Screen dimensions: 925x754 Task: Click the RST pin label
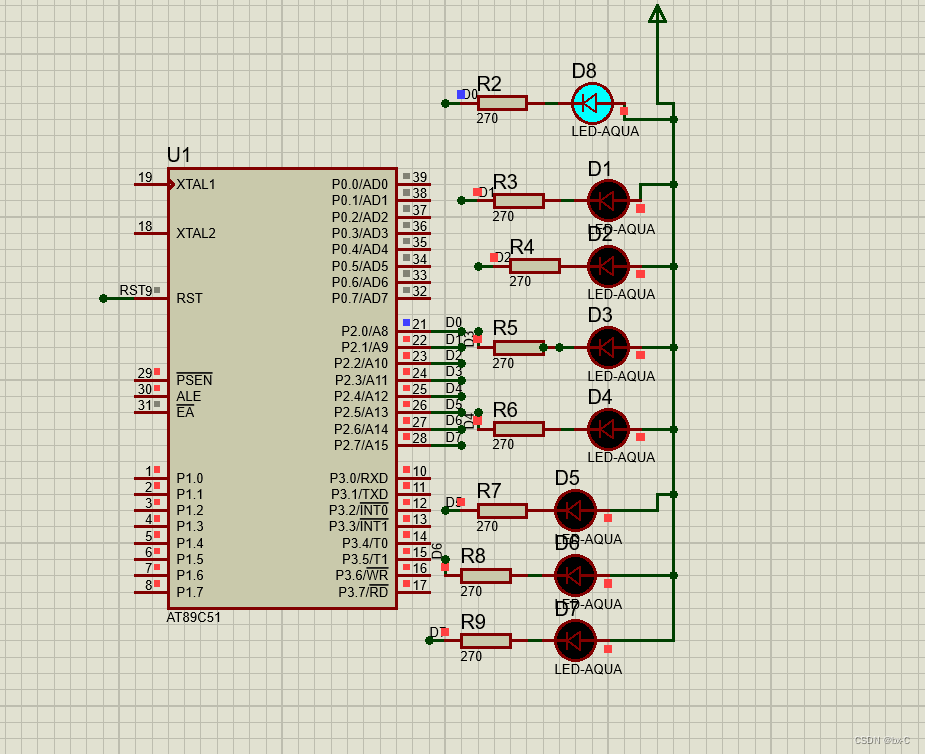pos(189,299)
